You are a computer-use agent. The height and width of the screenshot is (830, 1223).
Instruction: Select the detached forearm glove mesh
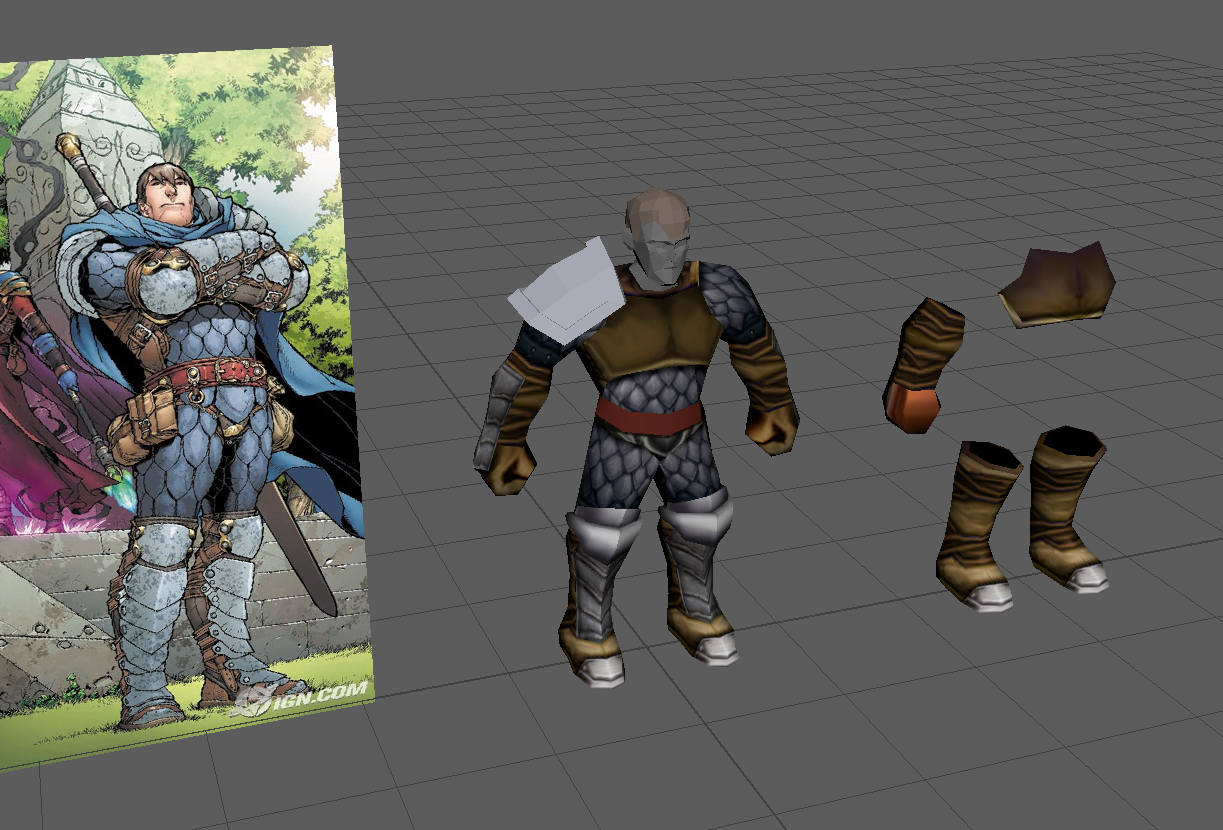point(923,365)
